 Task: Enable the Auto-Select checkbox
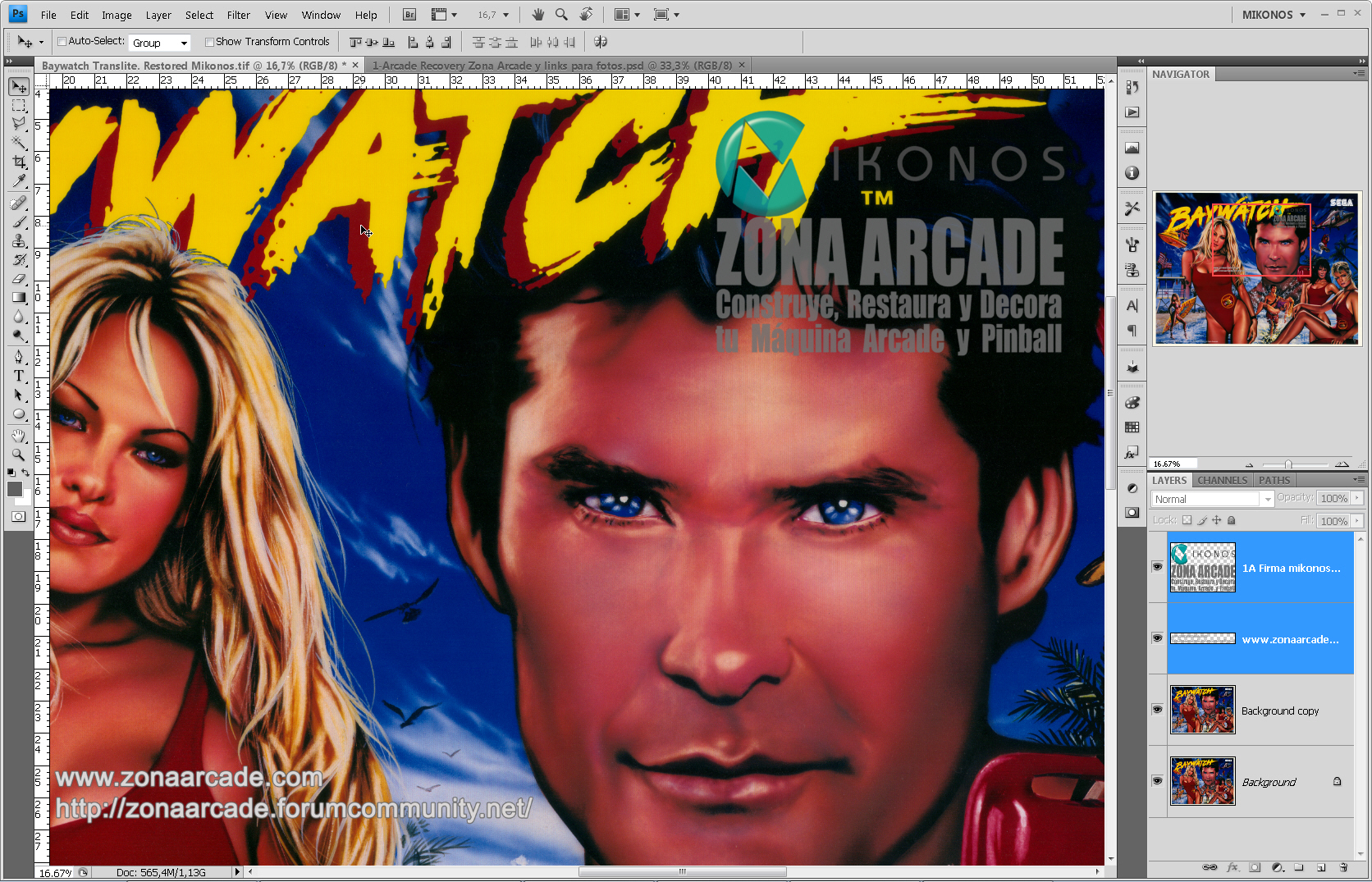(x=62, y=41)
